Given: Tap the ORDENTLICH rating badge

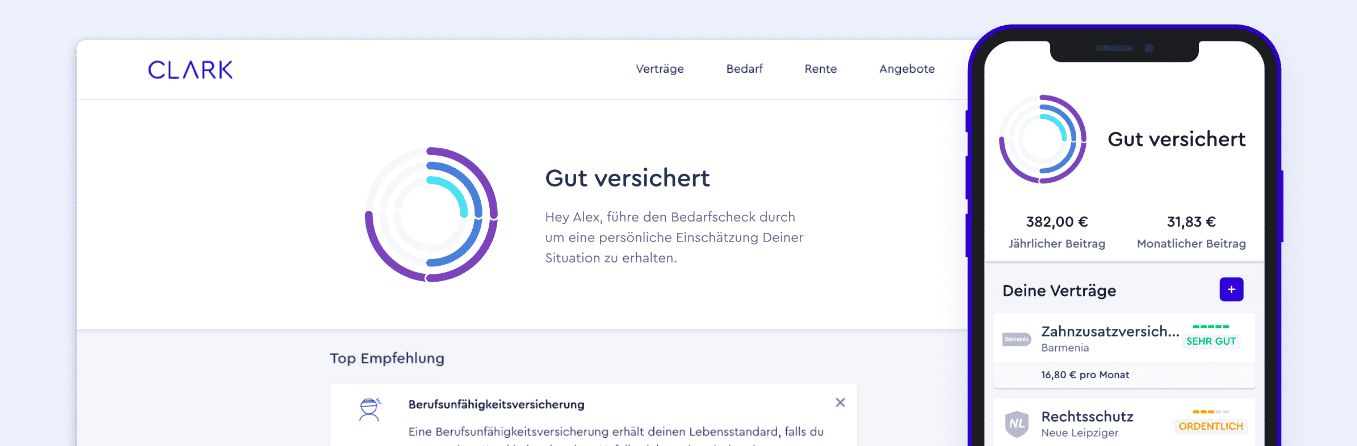Looking at the screenshot, I should coord(1211,426).
